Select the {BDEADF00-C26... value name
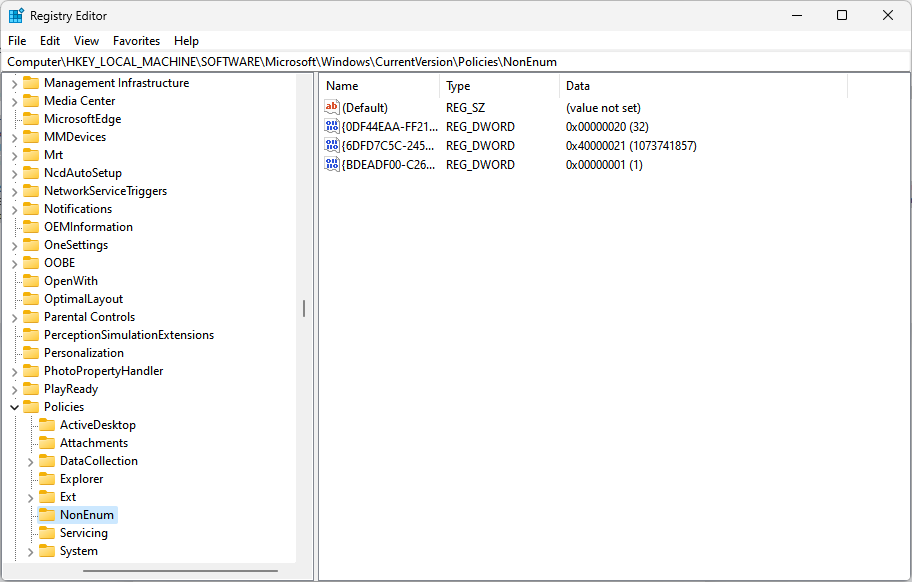 [x=388, y=165]
